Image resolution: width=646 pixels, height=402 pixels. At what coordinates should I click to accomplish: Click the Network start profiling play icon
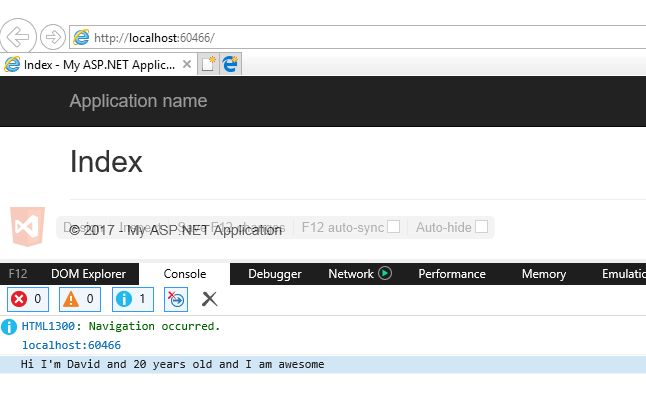(x=385, y=273)
